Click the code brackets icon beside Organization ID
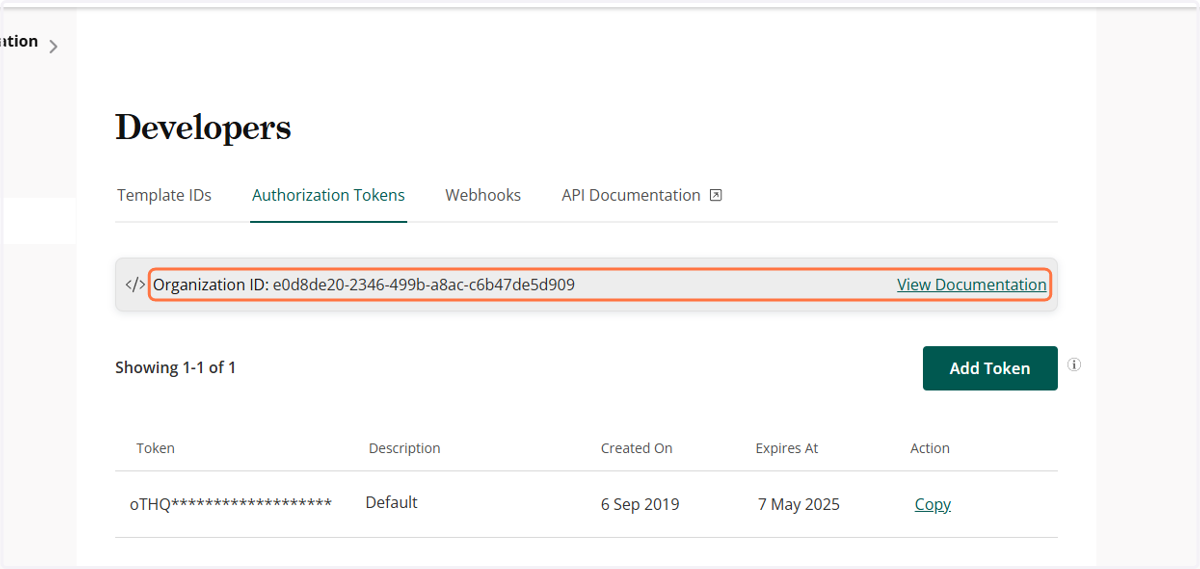Screen dimensions: 1200x569 click(135, 285)
